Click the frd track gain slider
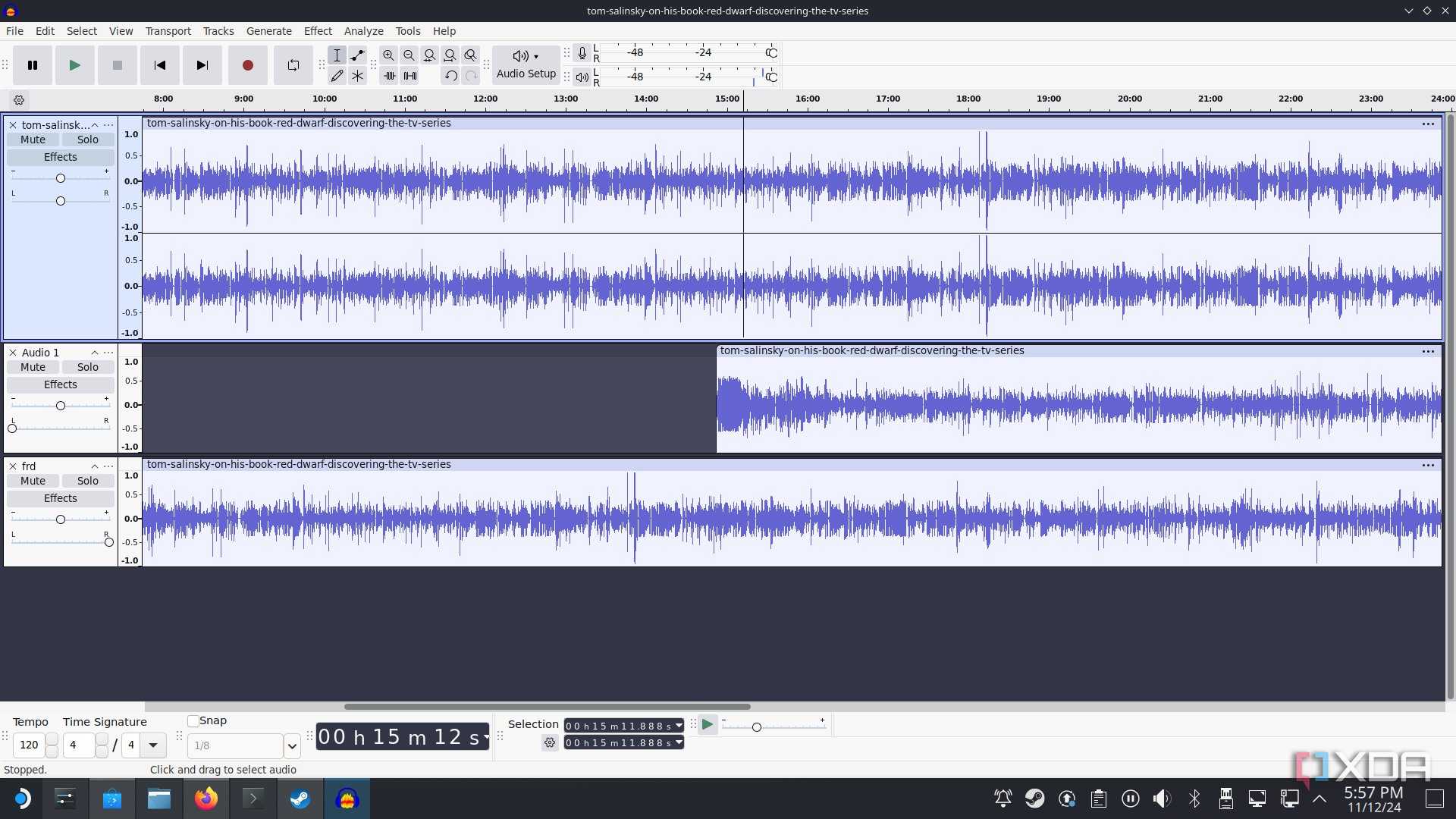 tap(61, 519)
